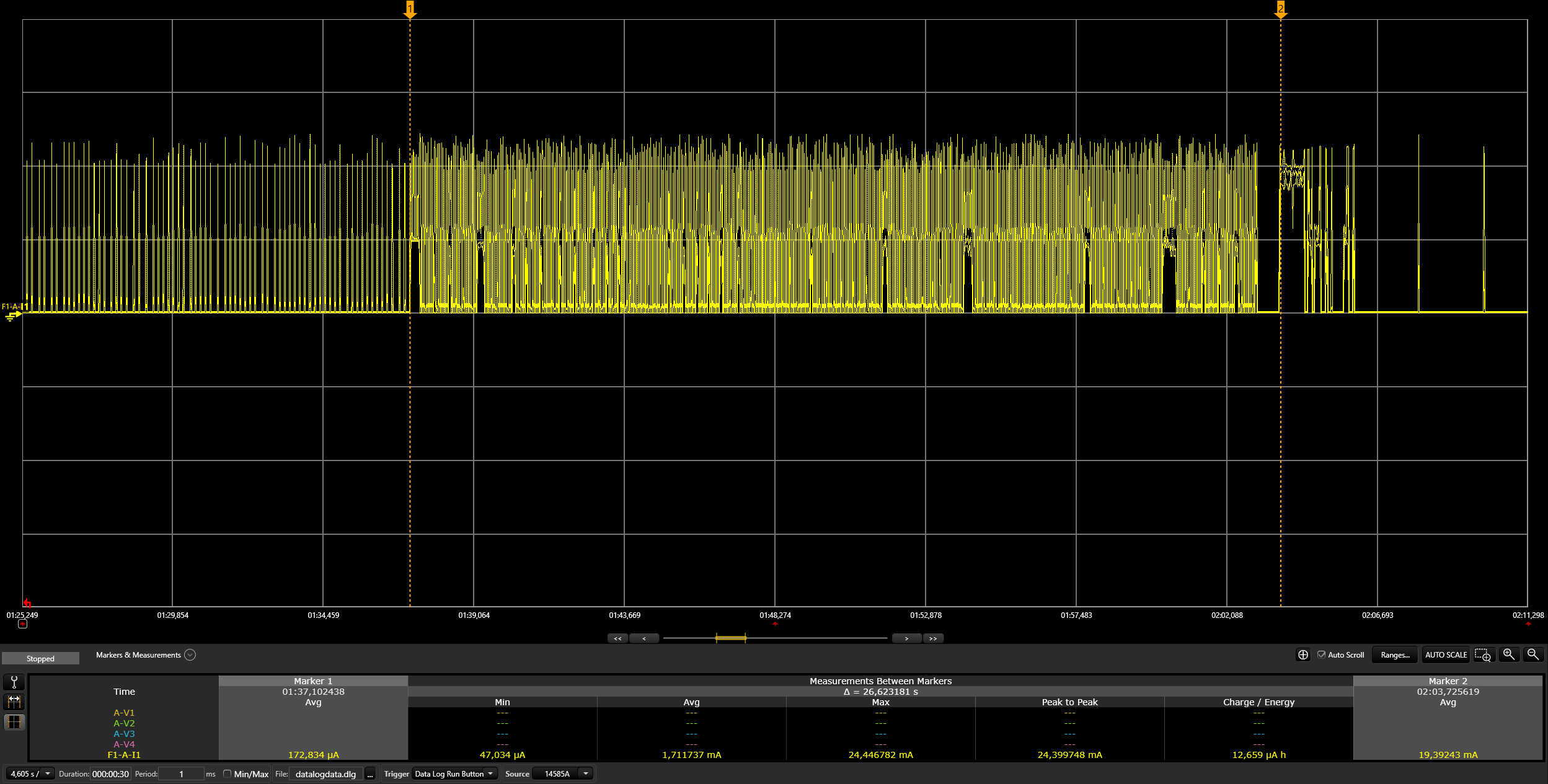Image resolution: width=1548 pixels, height=784 pixels.
Task: Click the F1-A-I1 row label
Action: tap(124, 755)
